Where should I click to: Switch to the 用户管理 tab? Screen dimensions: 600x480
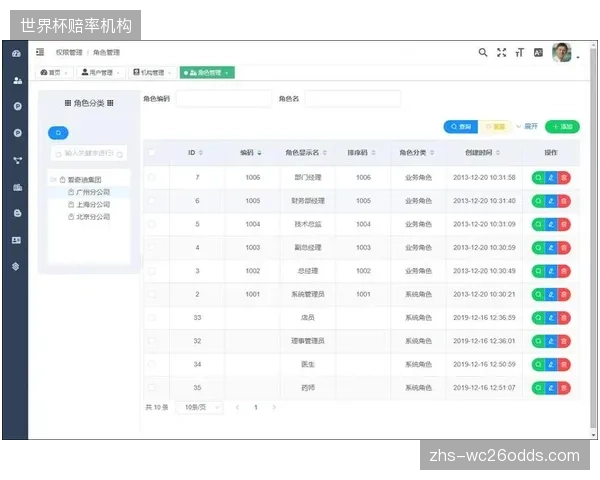coord(101,72)
